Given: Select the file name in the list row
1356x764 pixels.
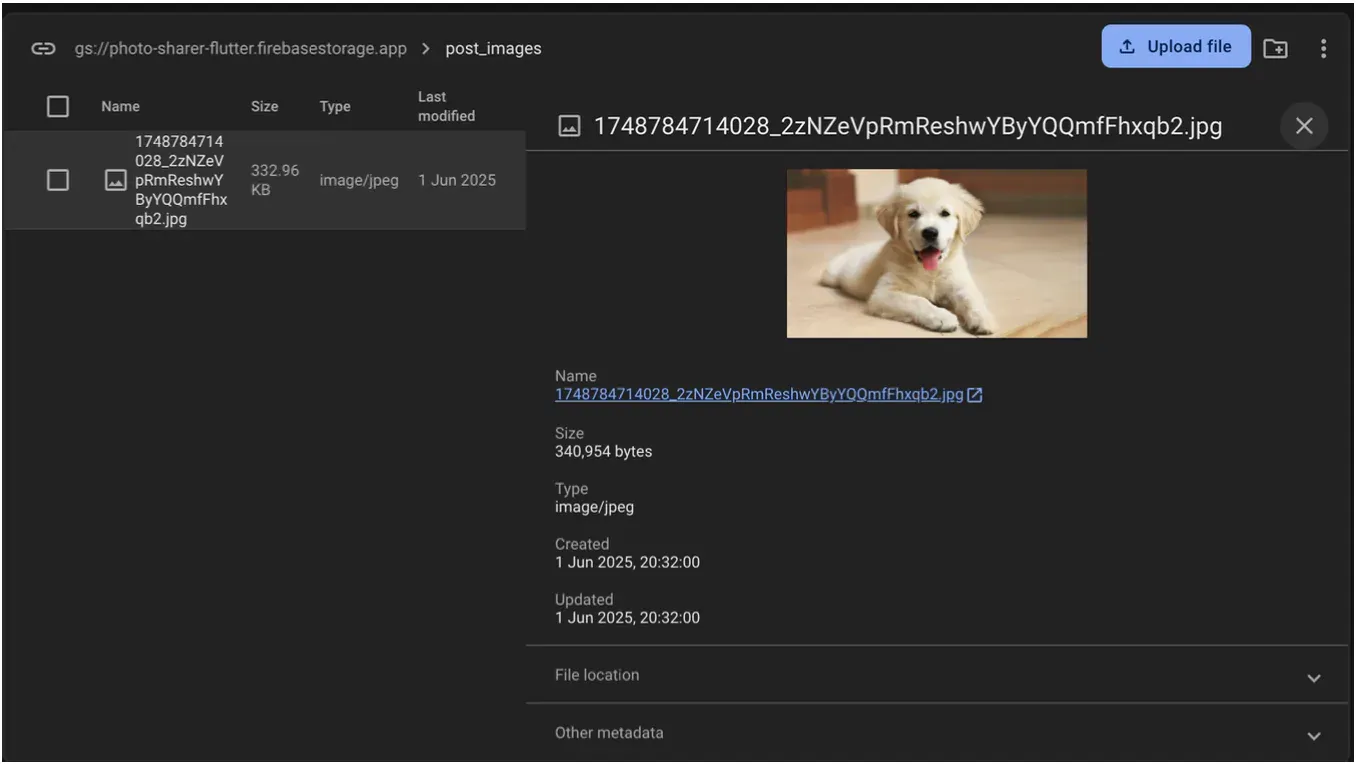Looking at the screenshot, I should [181, 180].
